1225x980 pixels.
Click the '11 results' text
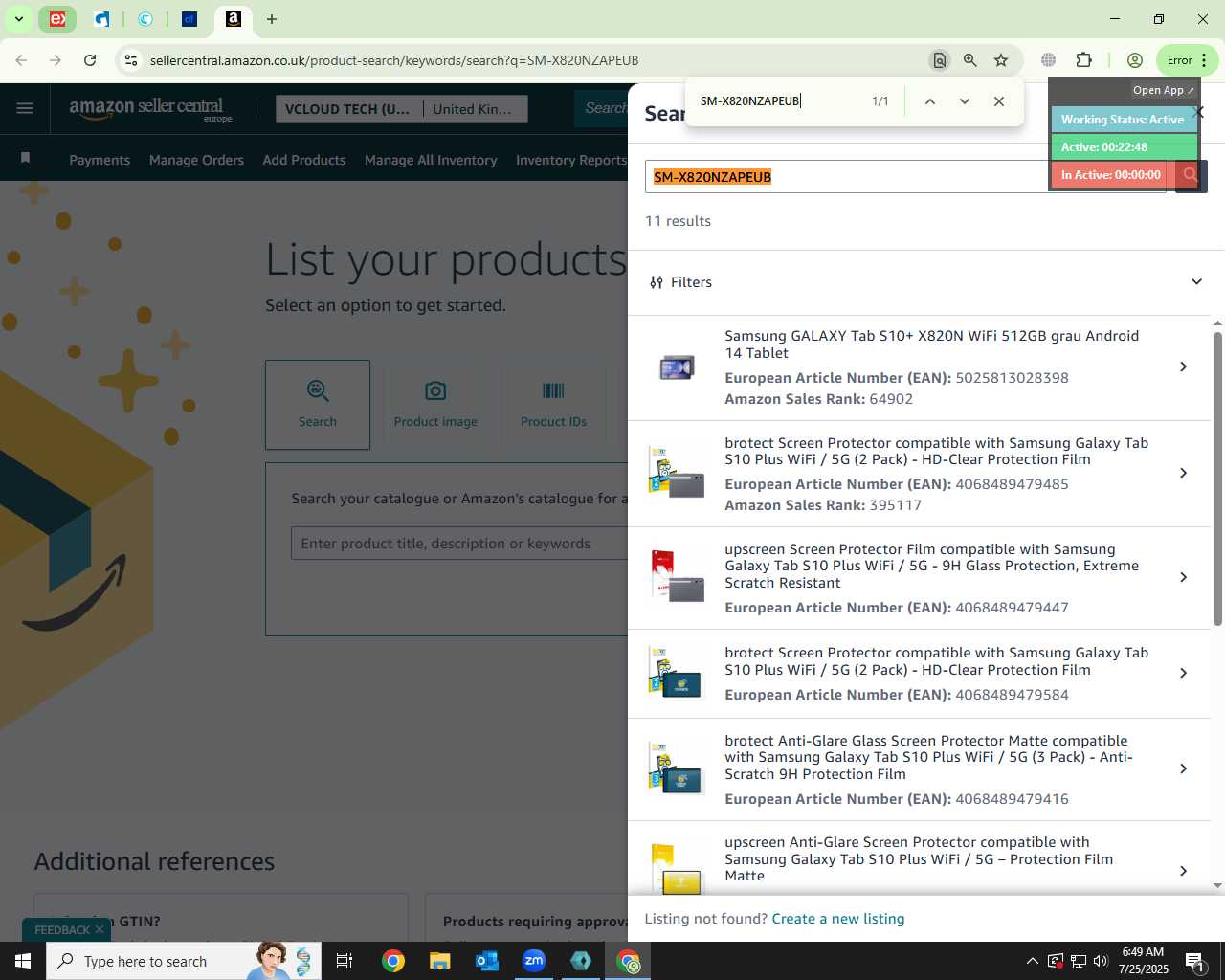tap(678, 221)
